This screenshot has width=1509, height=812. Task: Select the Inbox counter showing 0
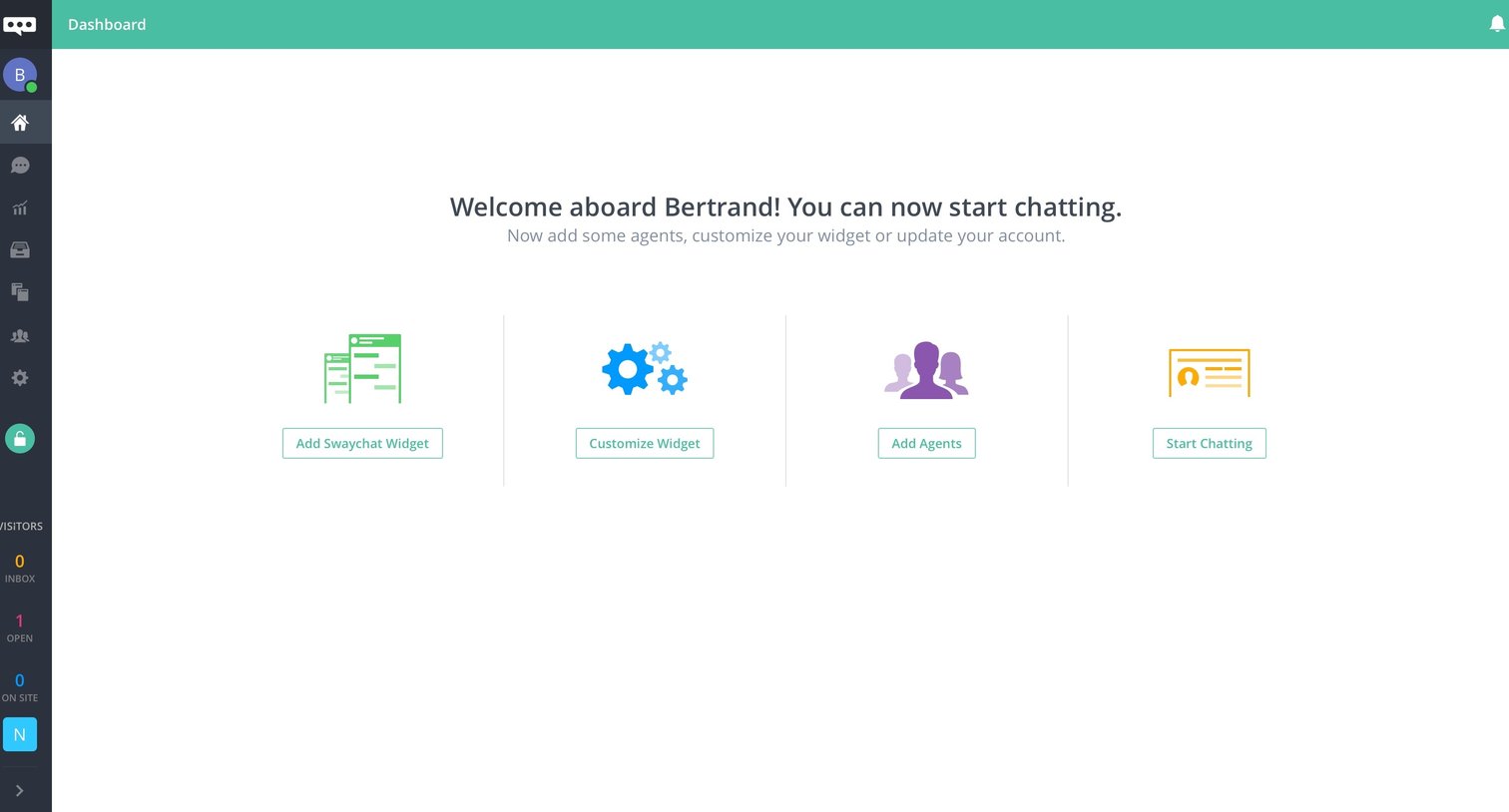pos(20,569)
